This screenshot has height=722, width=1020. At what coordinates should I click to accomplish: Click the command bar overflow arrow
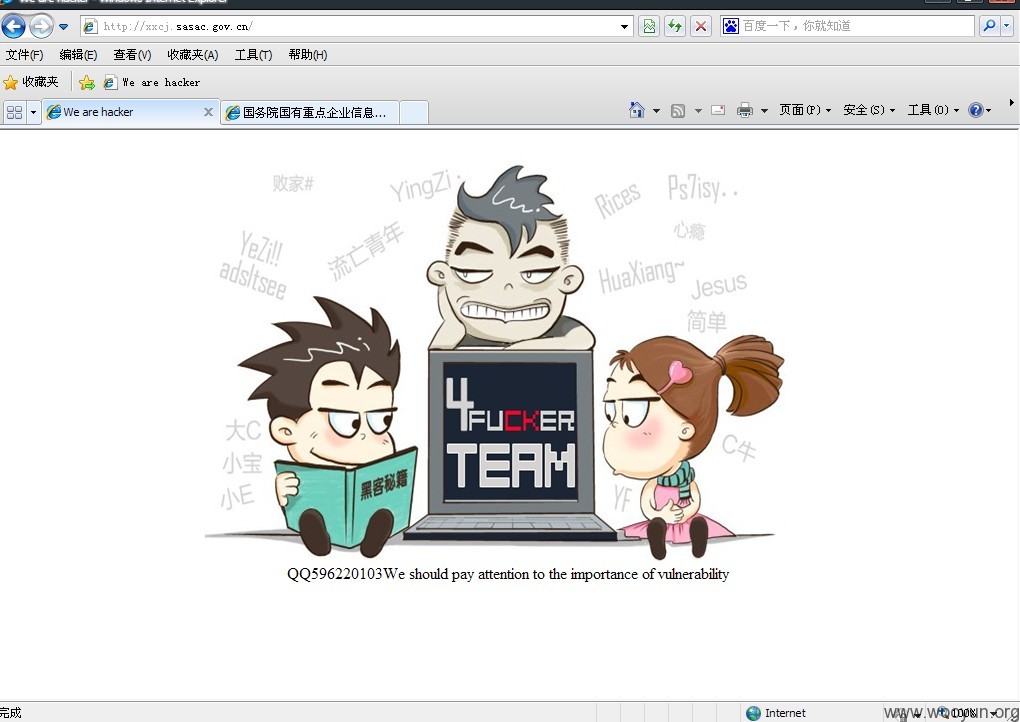1012,103
